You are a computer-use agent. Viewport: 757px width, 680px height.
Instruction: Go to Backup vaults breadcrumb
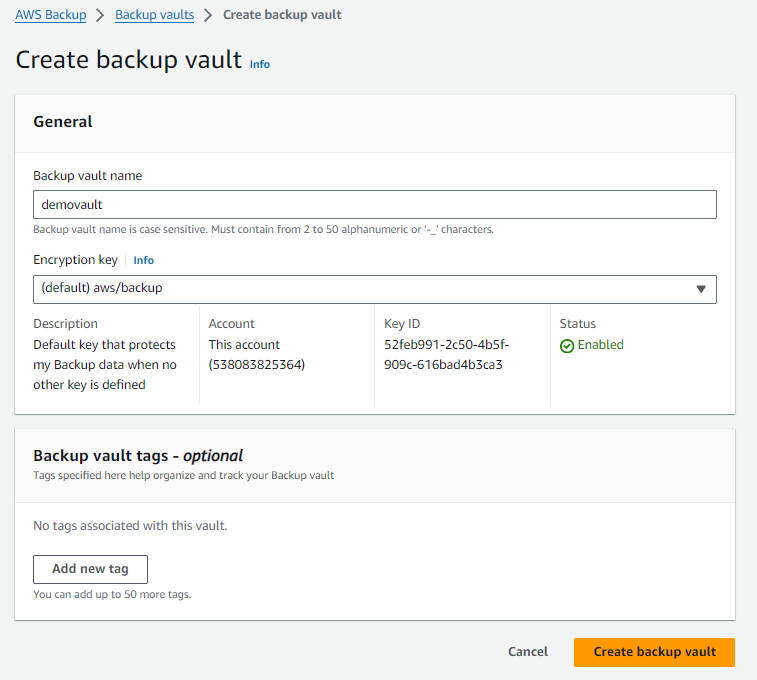pyautogui.click(x=154, y=15)
